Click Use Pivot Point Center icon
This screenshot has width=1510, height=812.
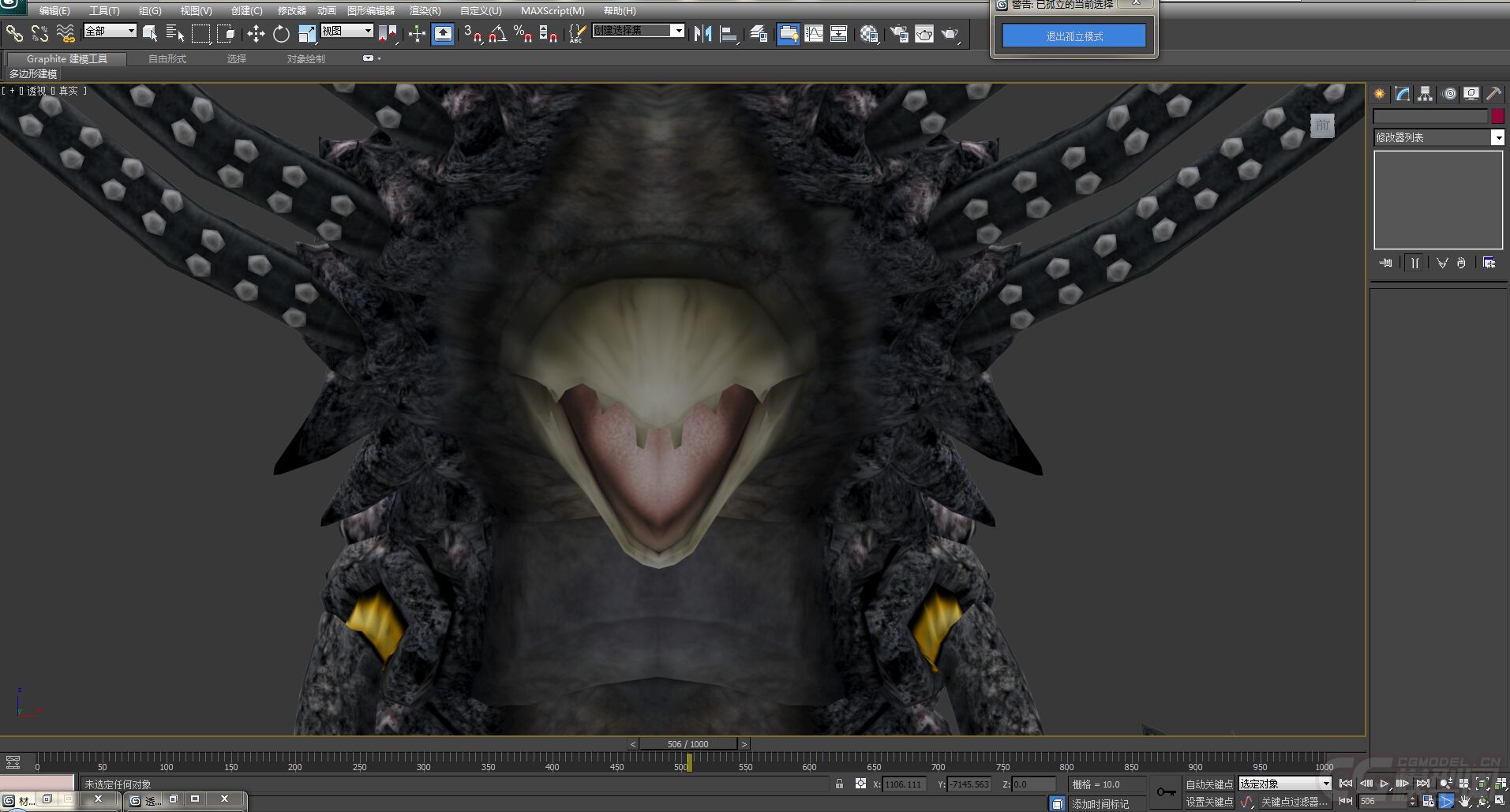pyautogui.click(x=388, y=33)
